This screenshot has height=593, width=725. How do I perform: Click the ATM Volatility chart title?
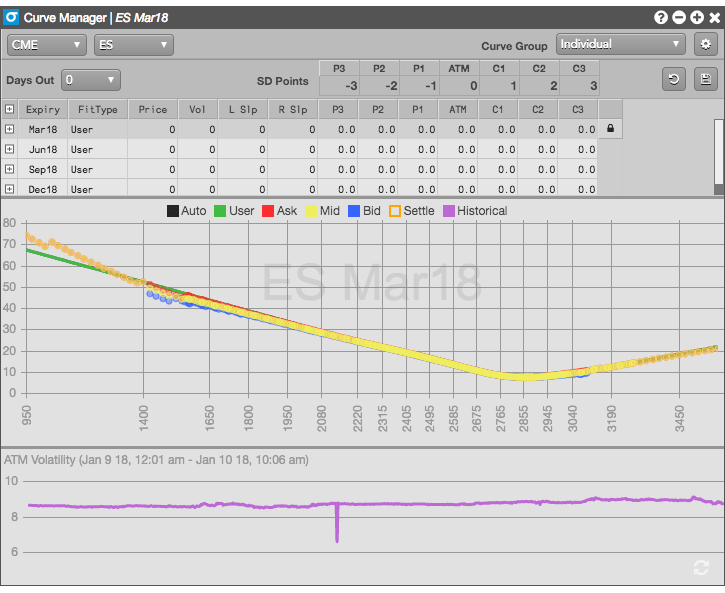point(156,460)
